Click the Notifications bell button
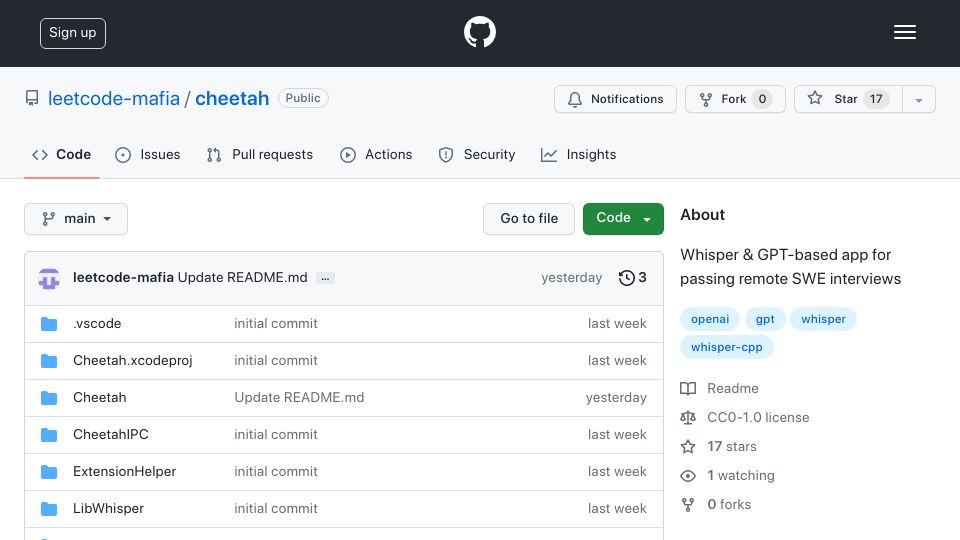 pyautogui.click(x=615, y=99)
